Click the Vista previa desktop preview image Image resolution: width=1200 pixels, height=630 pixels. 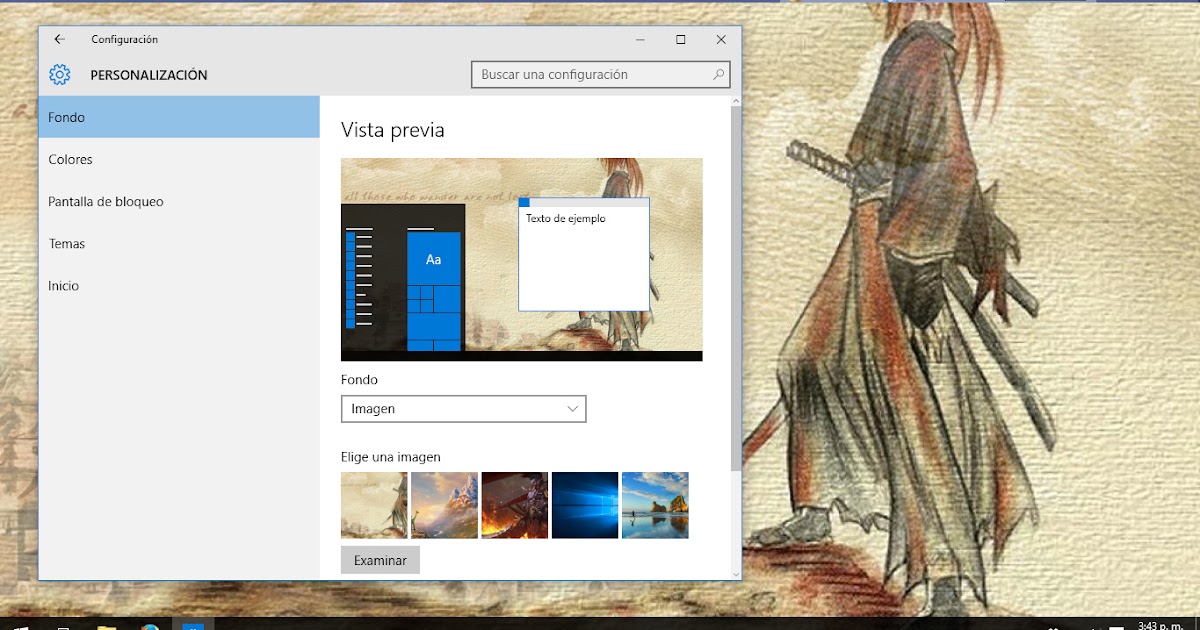(521, 259)
